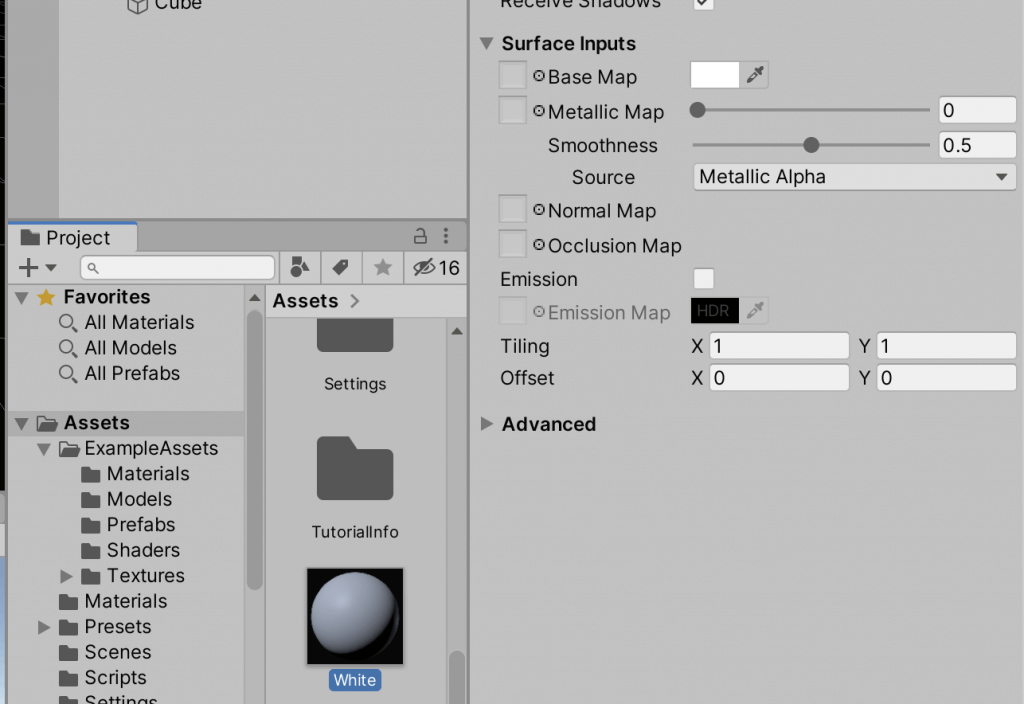
Task: Click the Base Map color eyedropper icon
Action: [x=754, y=75]
